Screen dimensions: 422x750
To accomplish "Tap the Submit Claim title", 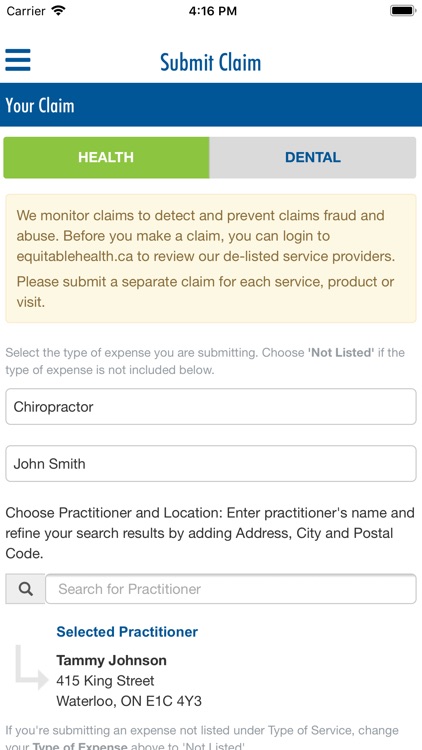I will 211,62.
